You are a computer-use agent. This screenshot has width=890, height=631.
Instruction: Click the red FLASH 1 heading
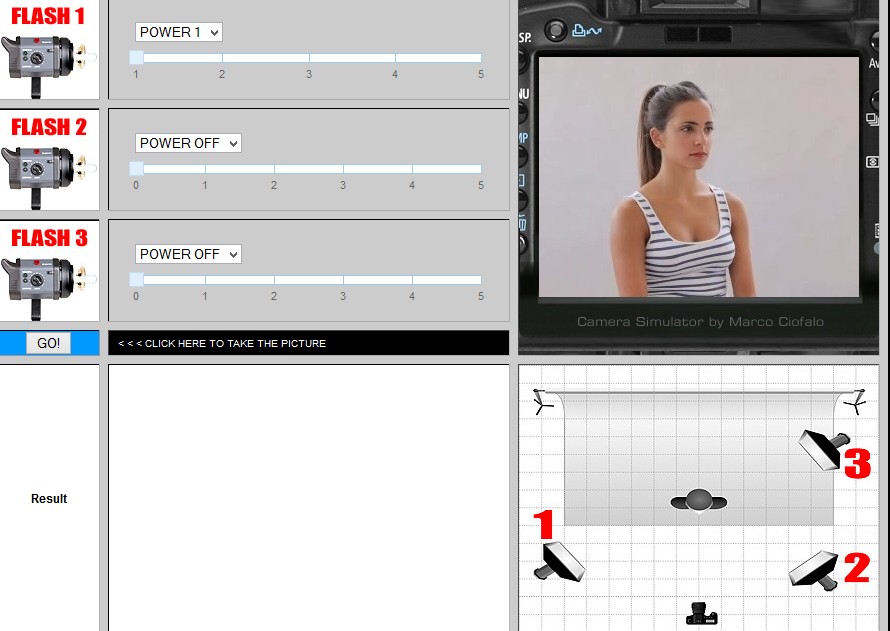(48, 16)
